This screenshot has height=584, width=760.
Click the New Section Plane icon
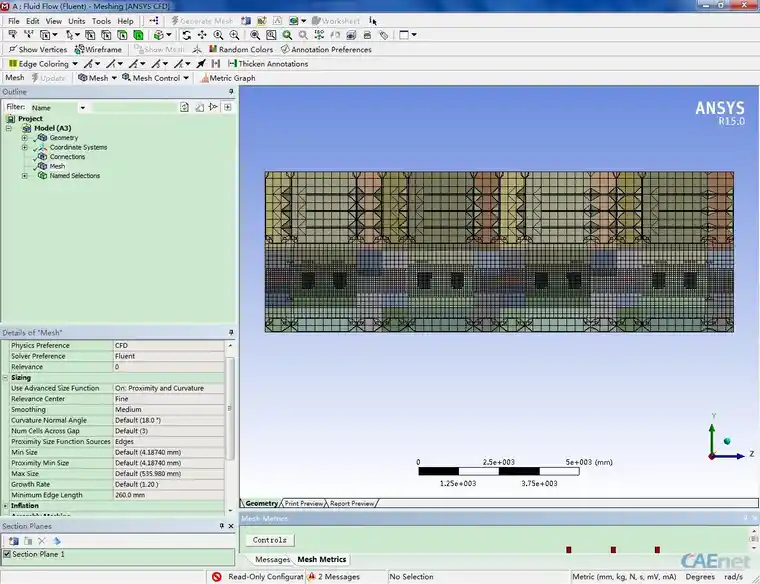click(14, 541)
